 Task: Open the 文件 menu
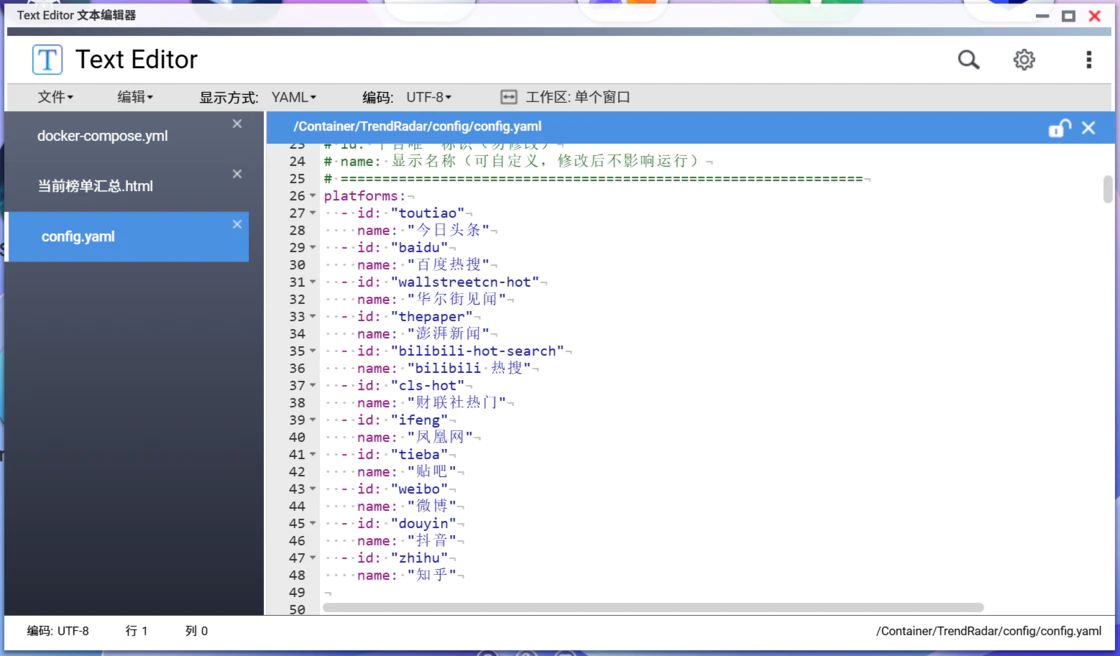(55, 97)
